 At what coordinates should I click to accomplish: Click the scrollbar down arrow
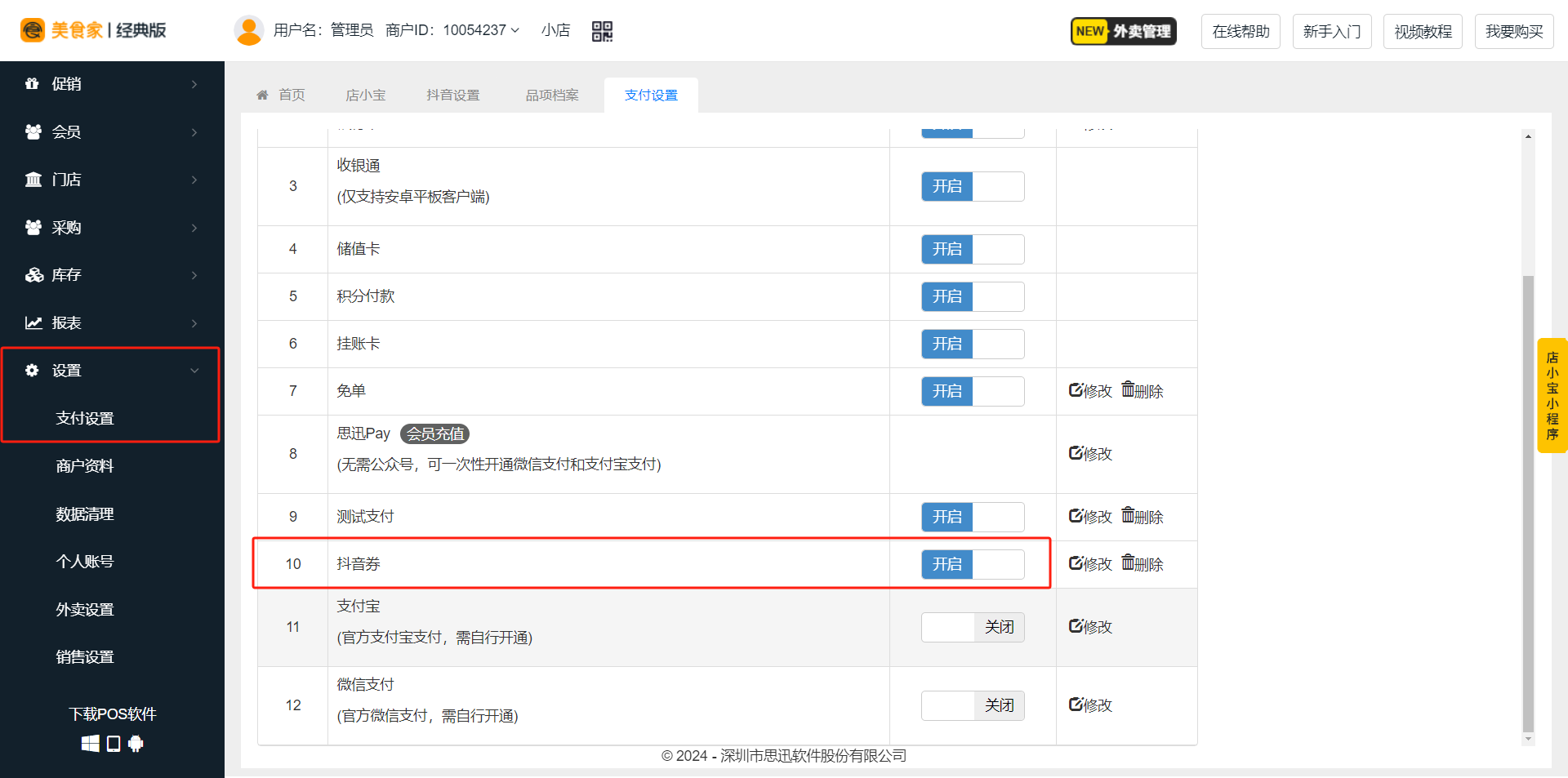1528,739
